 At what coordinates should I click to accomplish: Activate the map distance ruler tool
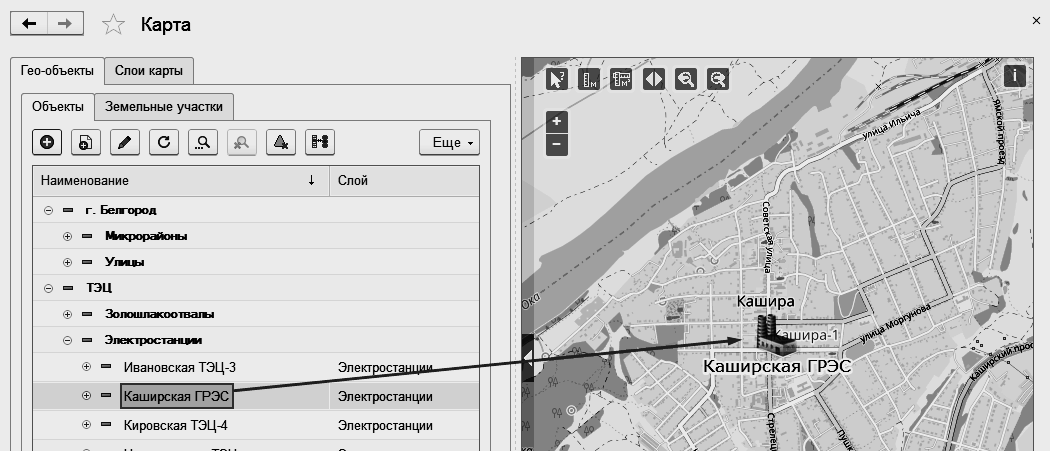(x=589, y=79)
